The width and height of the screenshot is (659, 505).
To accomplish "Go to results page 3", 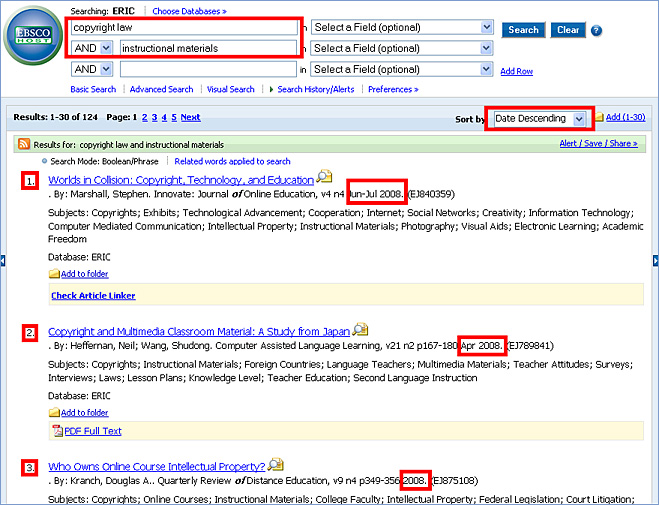I will point(155,117).
